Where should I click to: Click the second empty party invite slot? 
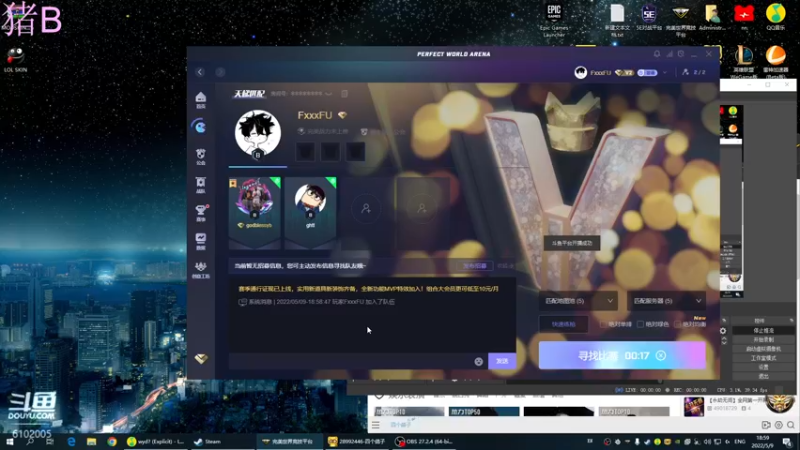pyautogui.click(x=421, y=208)
